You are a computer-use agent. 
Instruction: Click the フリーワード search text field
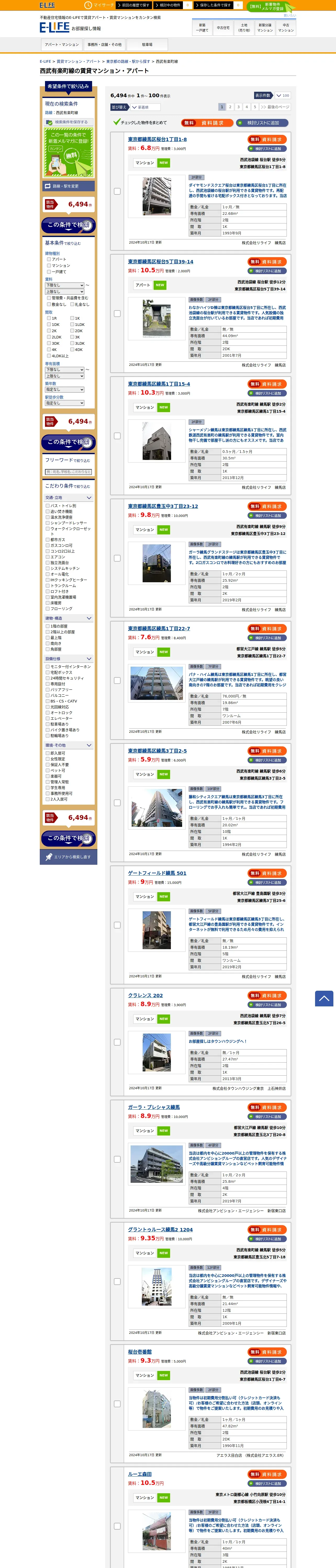[x=68, y=472]
